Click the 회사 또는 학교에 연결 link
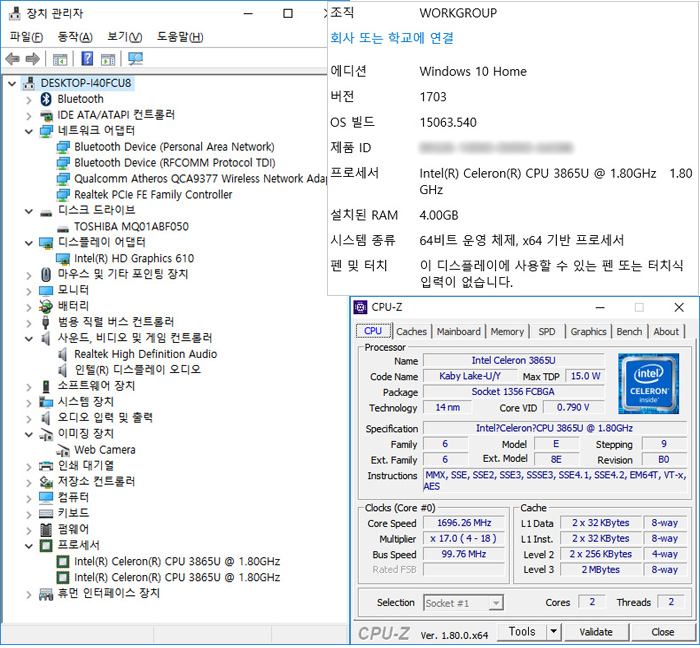 [x=392, y=38]
